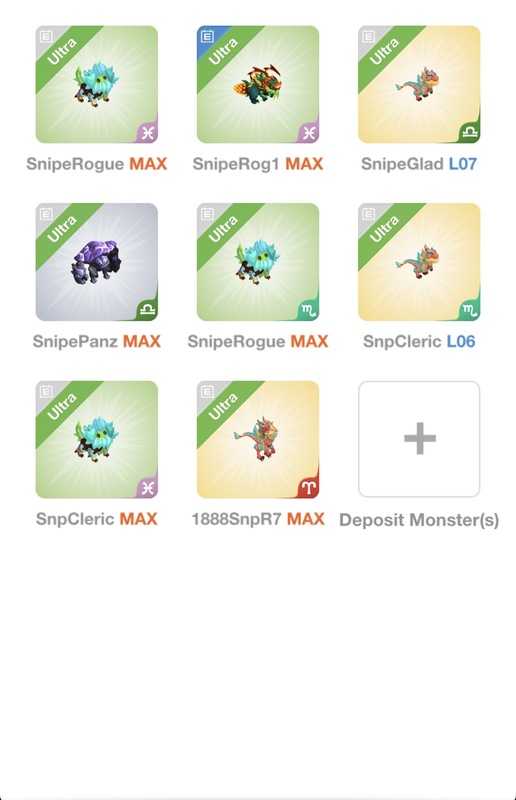This screenshot has height=800, width=516.
Task: Click the note icon on SnpCleric MAX card
Action: 46,391
